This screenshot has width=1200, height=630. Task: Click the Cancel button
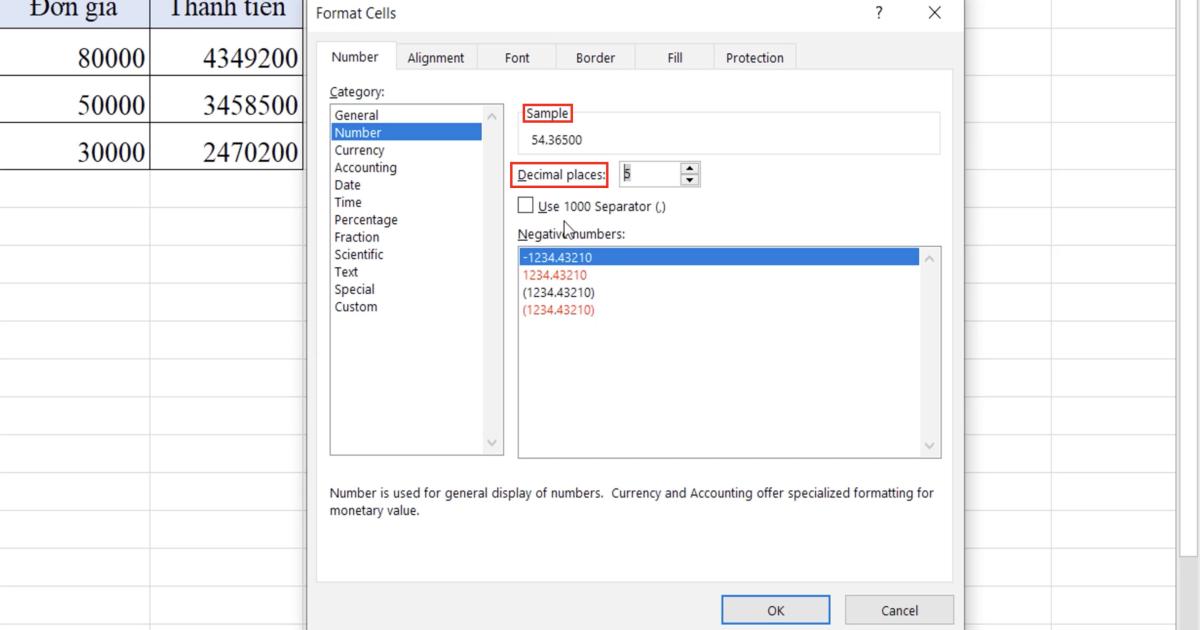point(899,610)
